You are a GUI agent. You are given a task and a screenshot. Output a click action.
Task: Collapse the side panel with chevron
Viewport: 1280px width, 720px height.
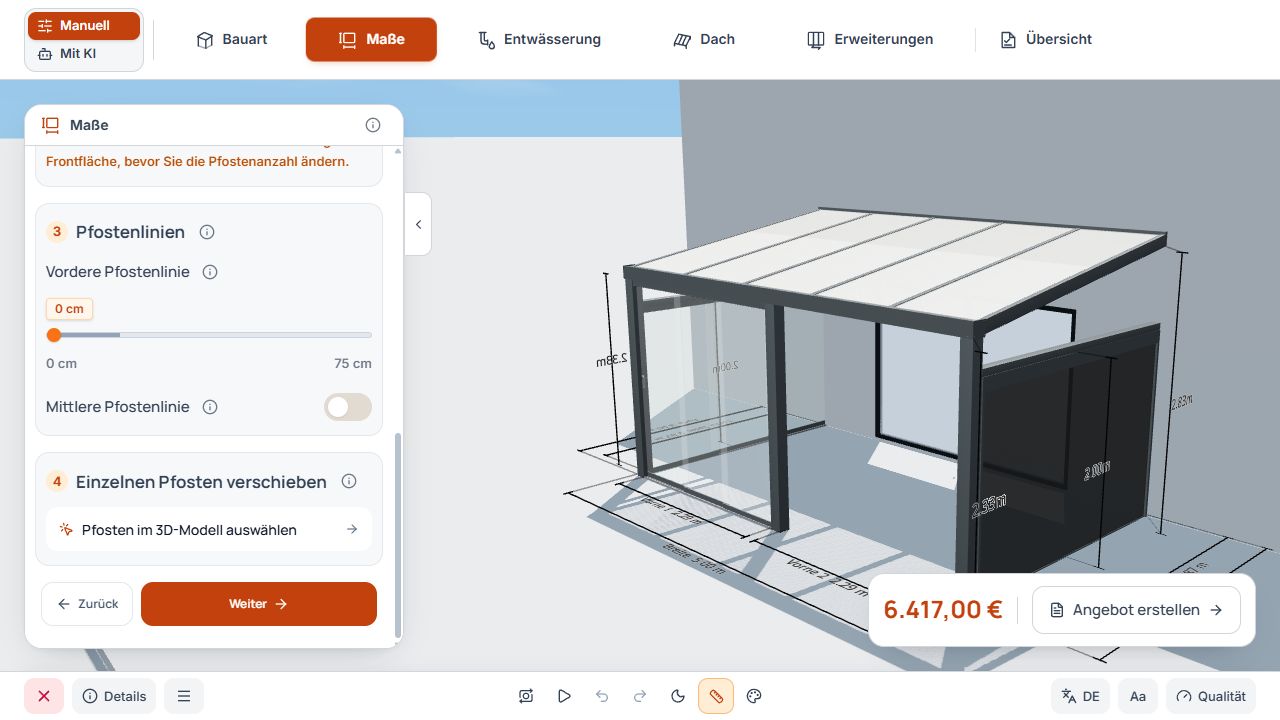click(418, 224)
